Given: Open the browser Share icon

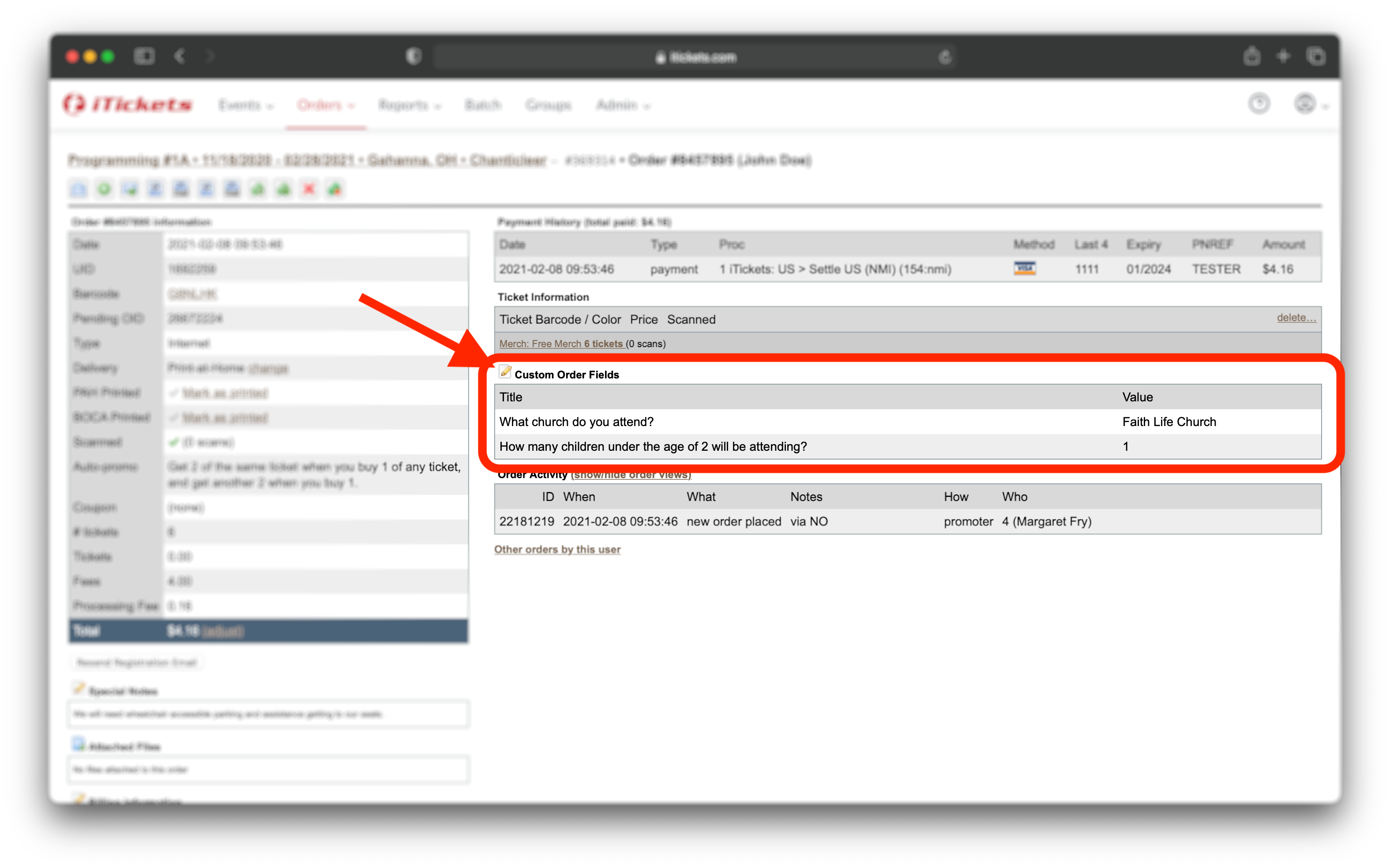Looking at the screenshot, I should pyautogui.click(x=1251, y=56).
